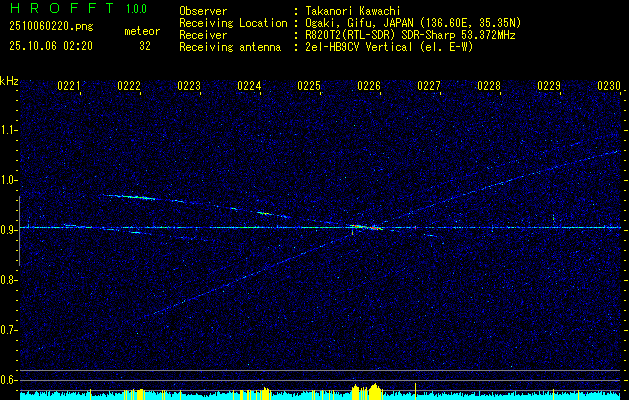Click the Receiving Location Ogaki, Gifu text
The width and height of the screenshot is (629, 400).
(x=413, y=23)
